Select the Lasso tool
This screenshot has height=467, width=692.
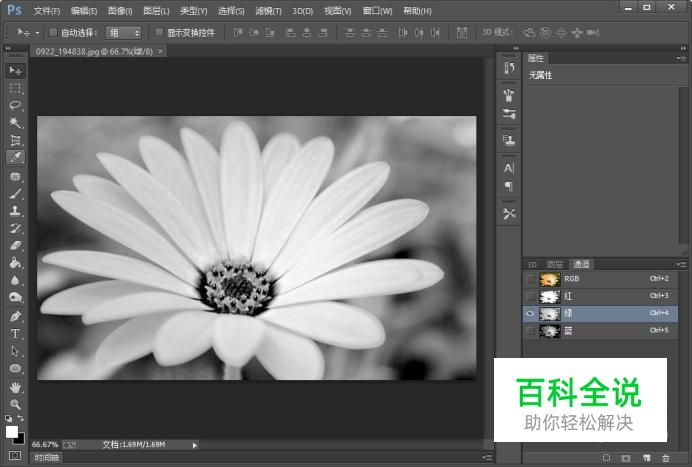15,105
